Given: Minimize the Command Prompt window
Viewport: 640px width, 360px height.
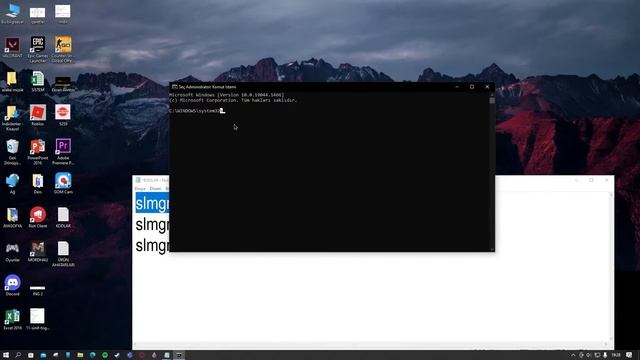Looking at the screenshot, I should pyautogui.click(x=457, y=87).
